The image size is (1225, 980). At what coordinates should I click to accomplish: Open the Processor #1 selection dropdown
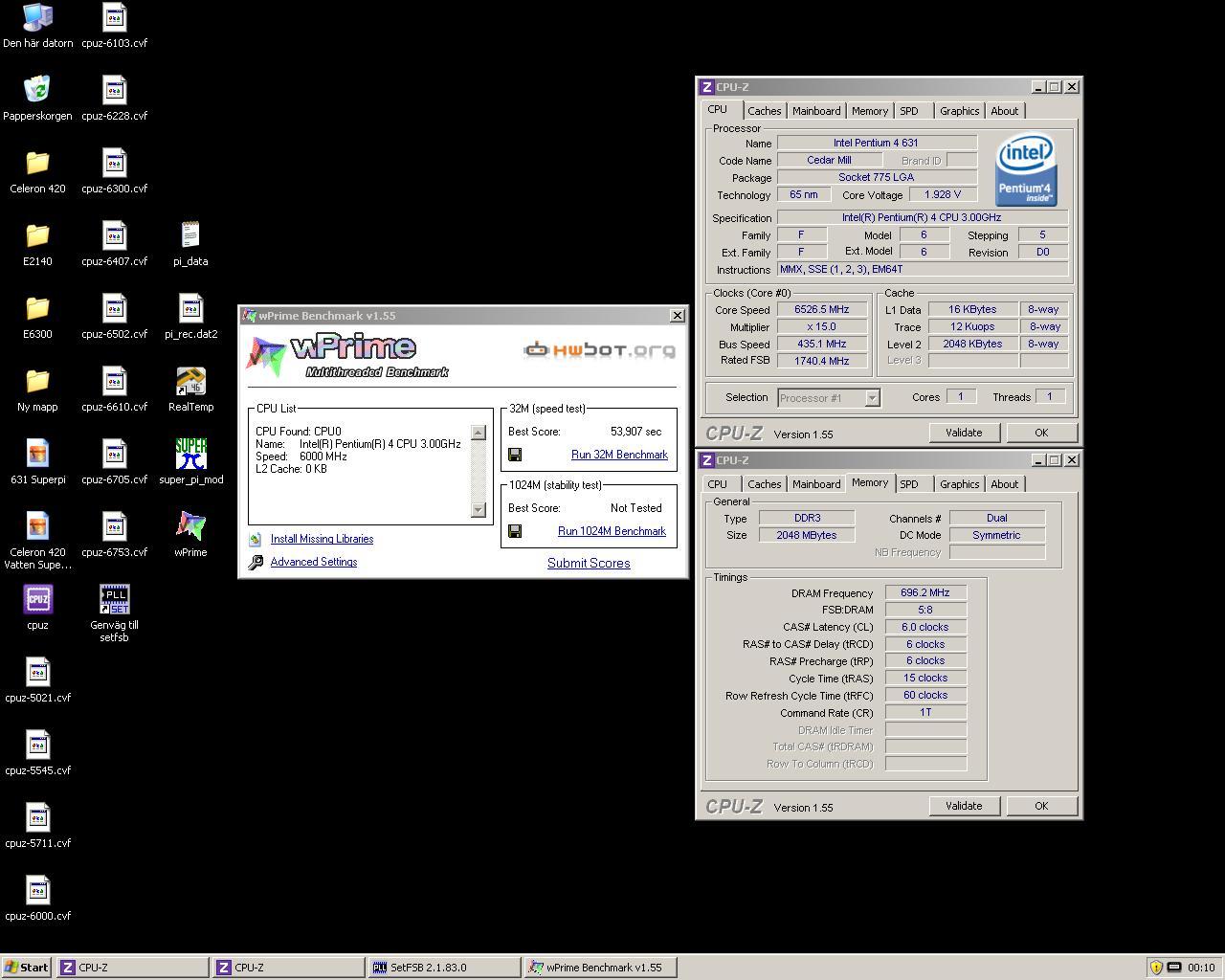pyautogui.click(x=829, y=397)
